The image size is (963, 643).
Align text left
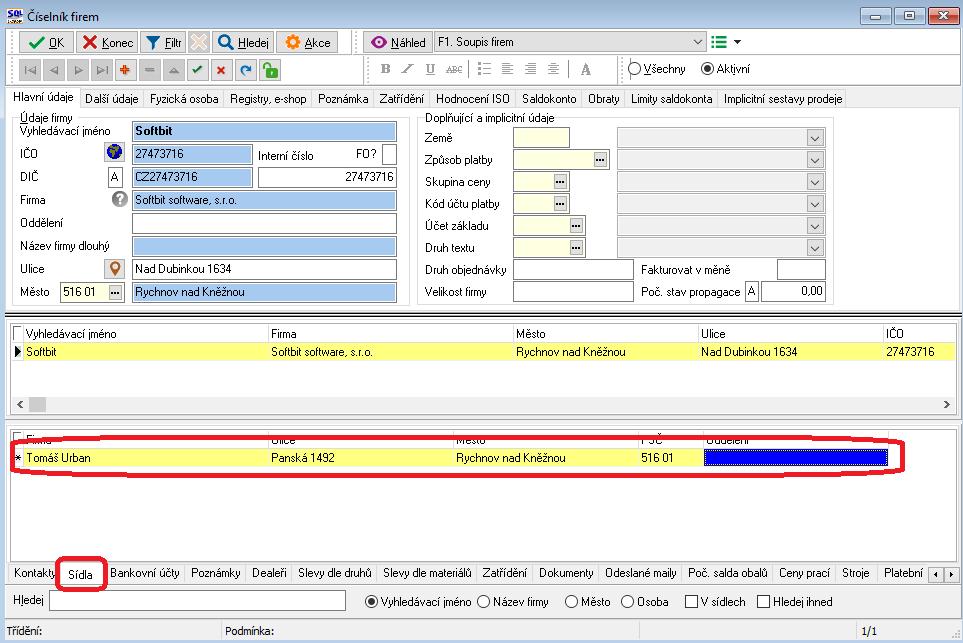[507, 69]
